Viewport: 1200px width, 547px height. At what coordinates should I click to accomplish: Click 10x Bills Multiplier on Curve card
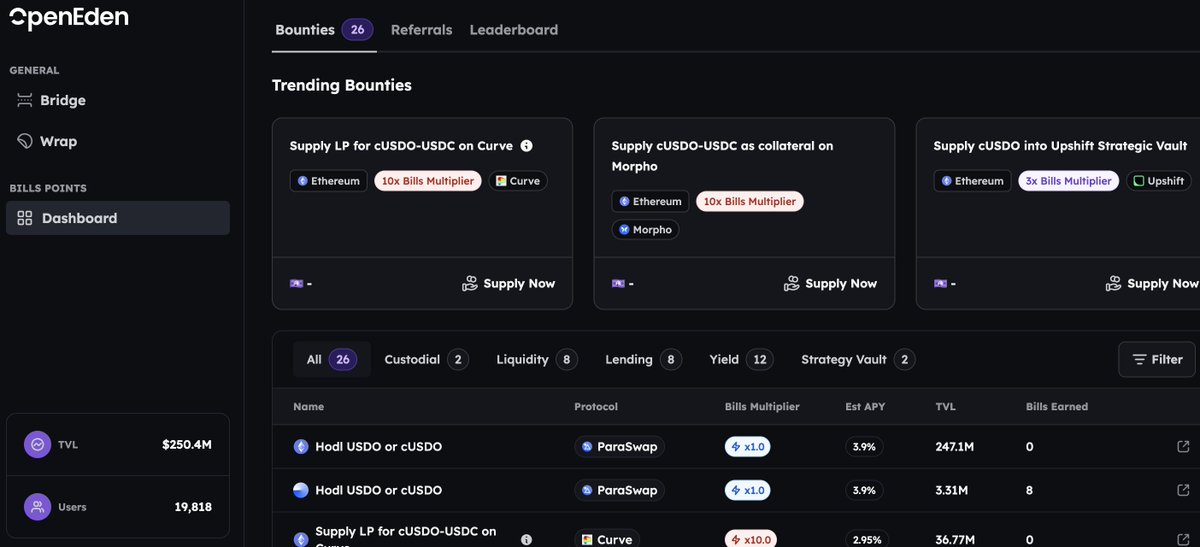pyautogui.click(x=428, y=181)
